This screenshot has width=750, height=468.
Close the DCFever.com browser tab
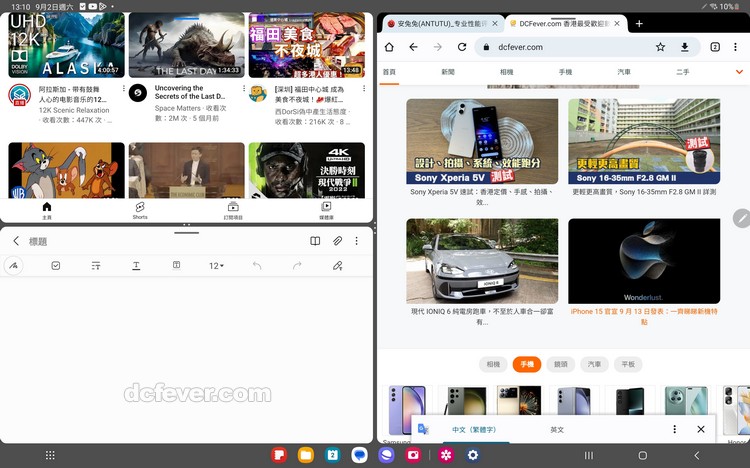[617, 23]
